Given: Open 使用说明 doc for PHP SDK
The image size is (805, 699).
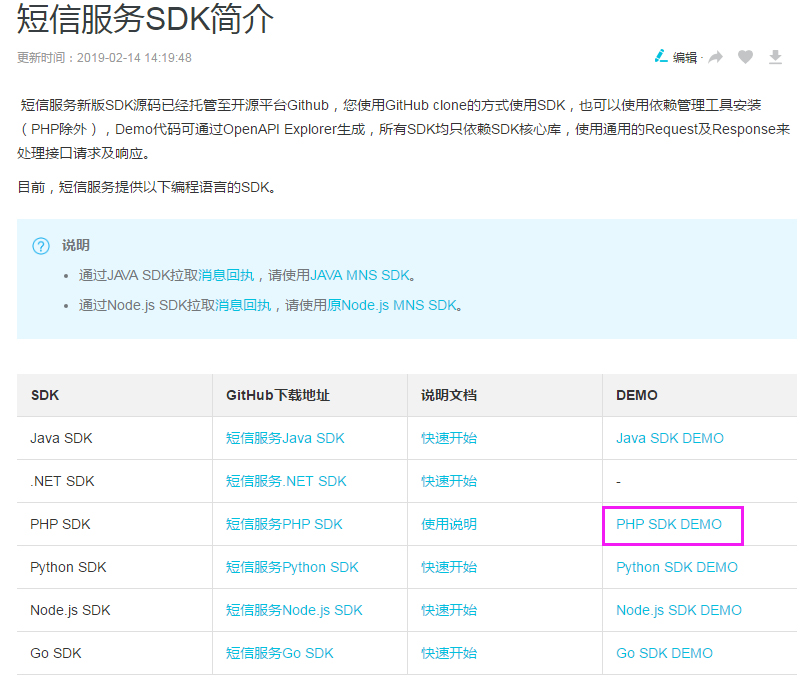Looking at the screenshot, I should pos(449,525).
